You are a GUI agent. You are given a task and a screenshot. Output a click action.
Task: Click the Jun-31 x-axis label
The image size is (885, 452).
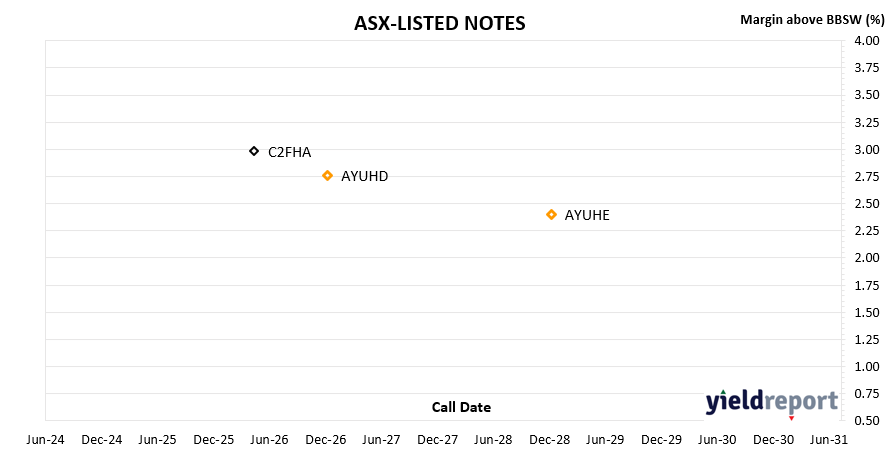(829, 440)
